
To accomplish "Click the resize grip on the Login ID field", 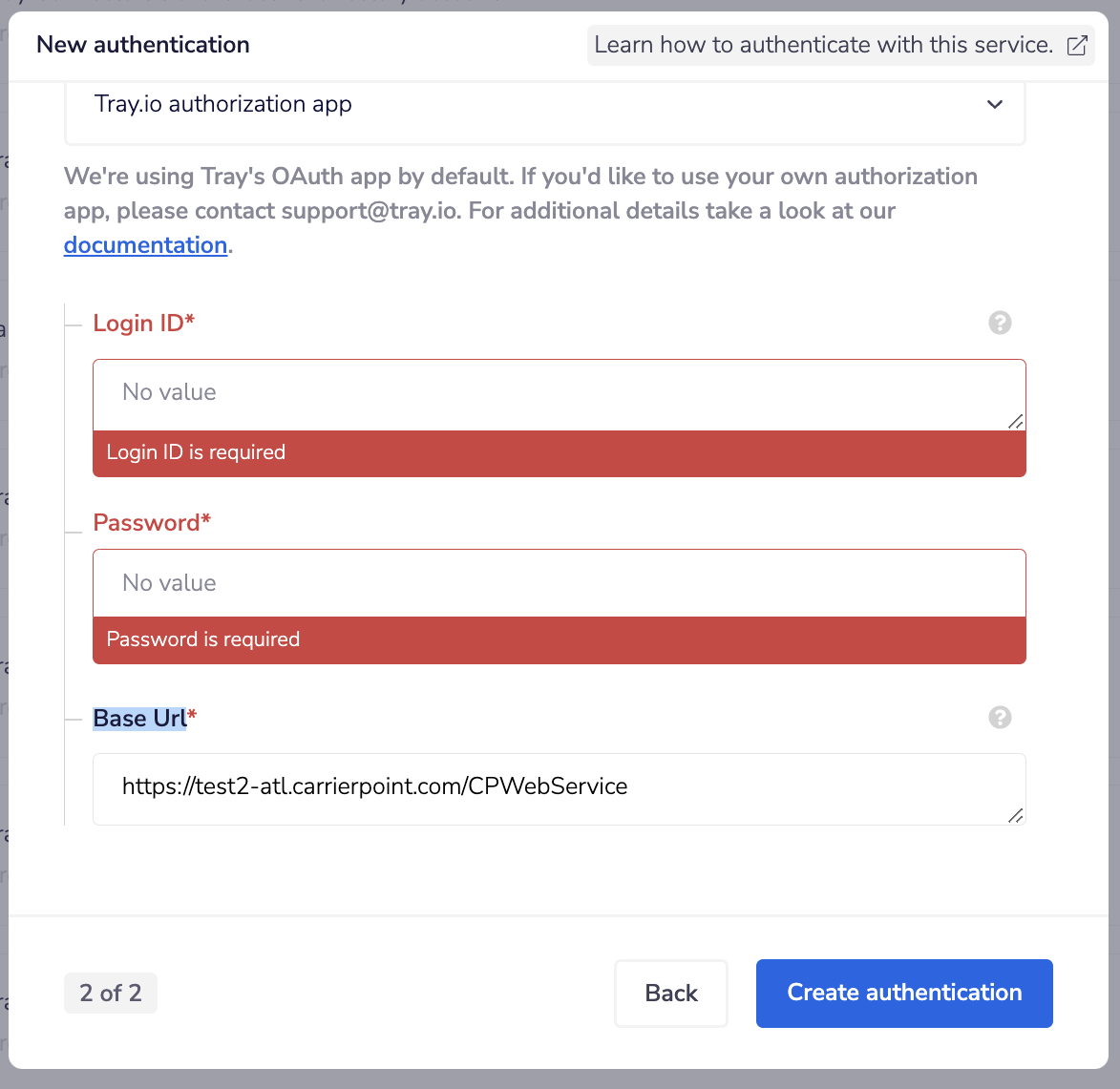I will pyautogui.click(x=1017, y=422).
